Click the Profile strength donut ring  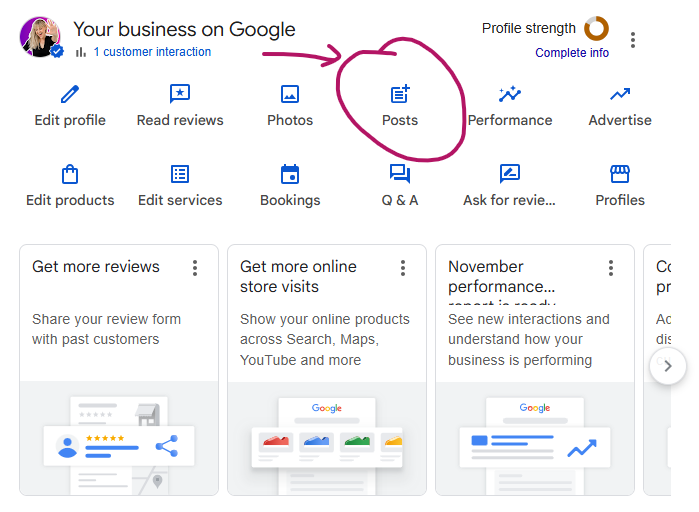596,29
